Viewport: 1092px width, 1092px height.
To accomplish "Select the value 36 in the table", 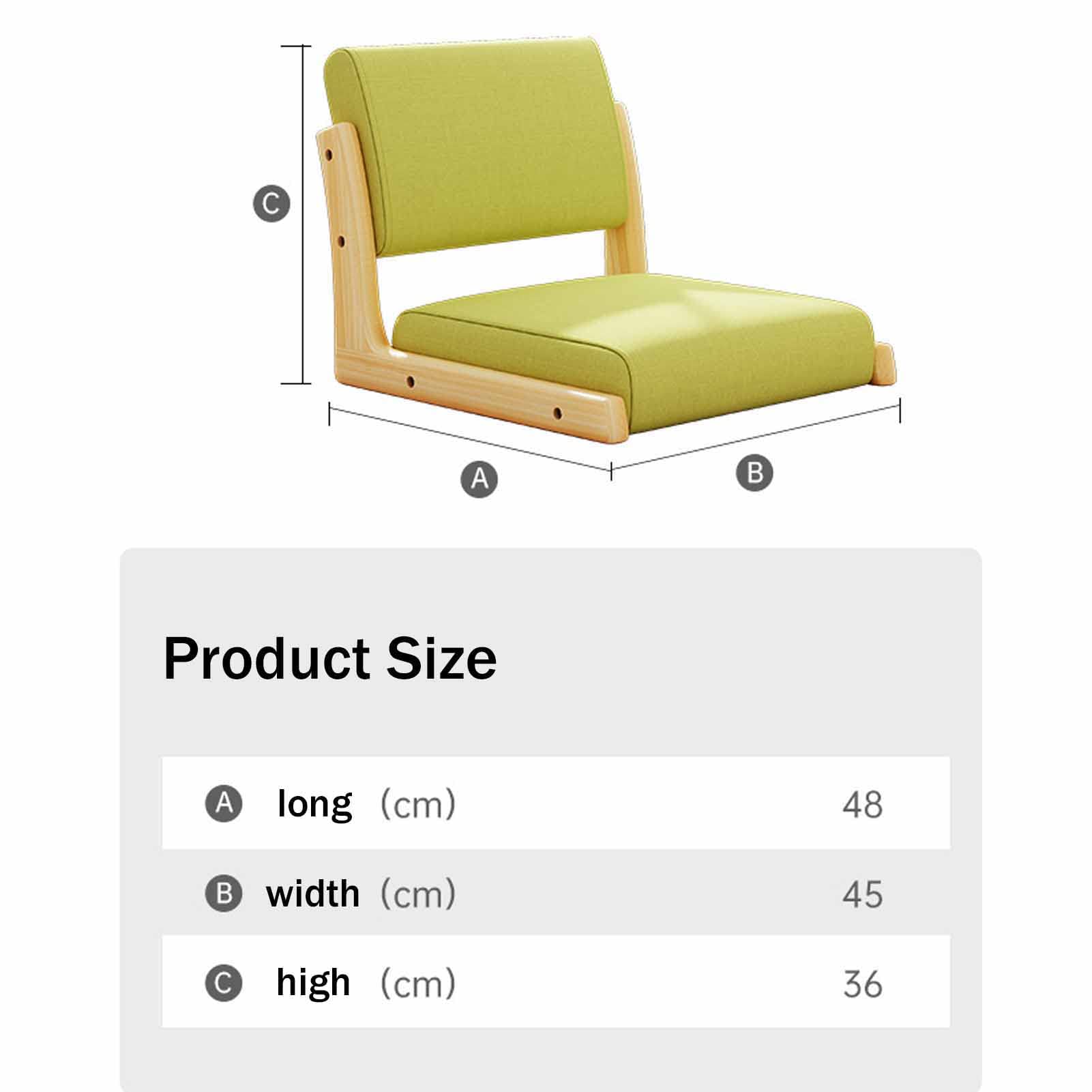I will [x=862, y=984].
